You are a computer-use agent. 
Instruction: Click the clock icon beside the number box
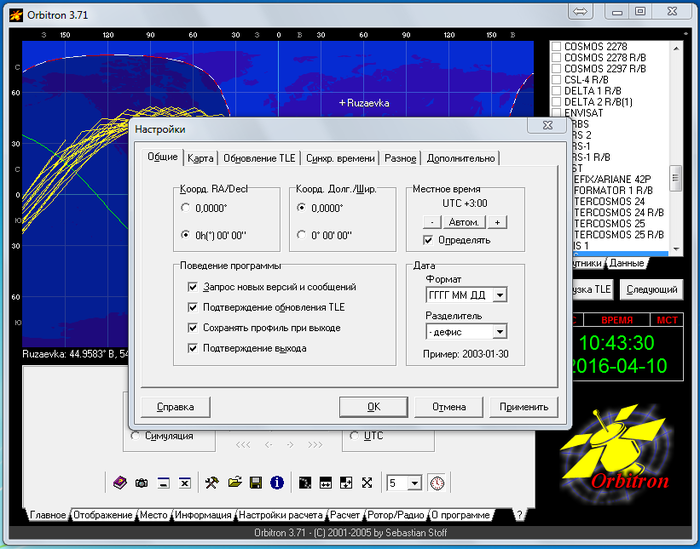click(437, 483)
